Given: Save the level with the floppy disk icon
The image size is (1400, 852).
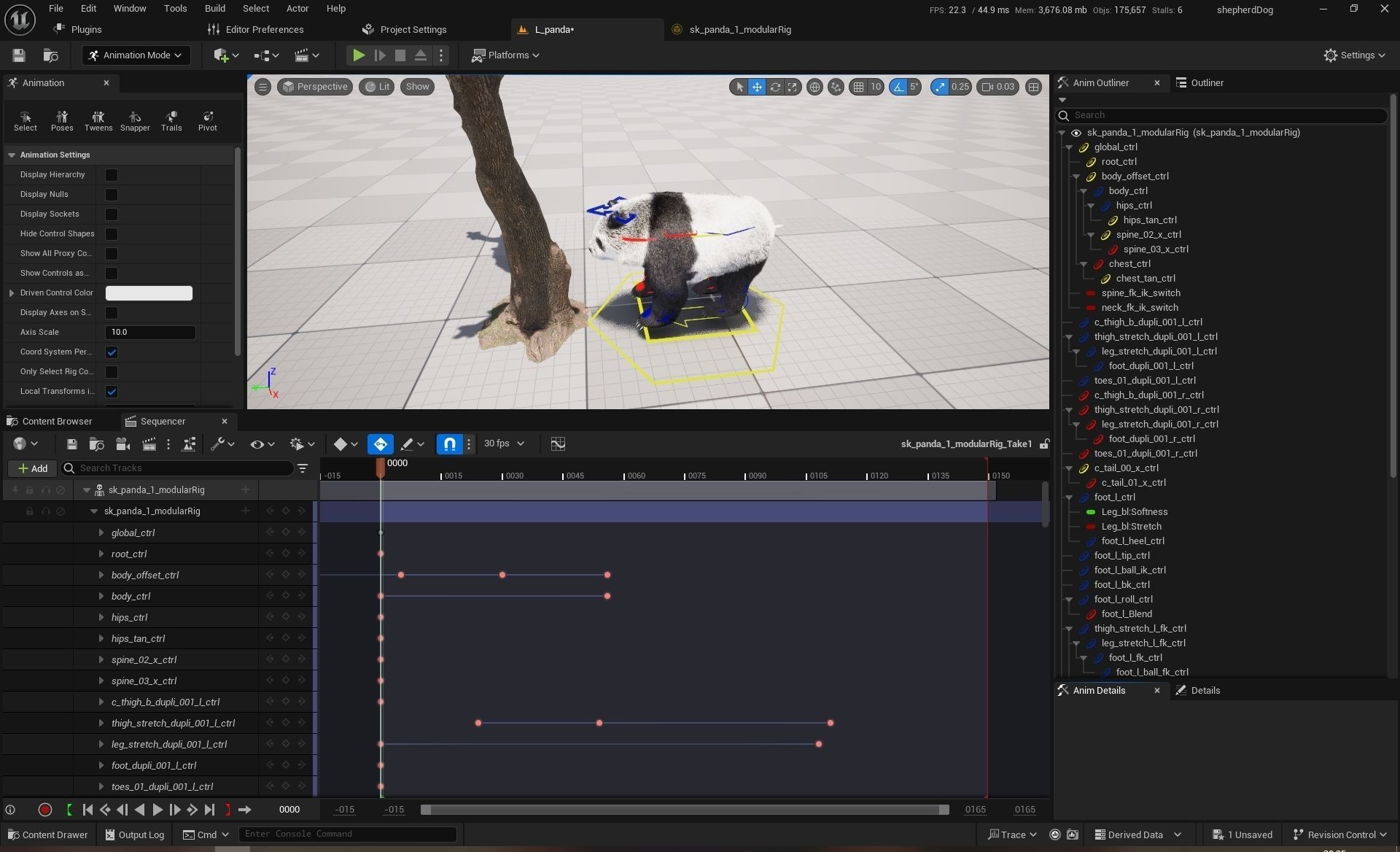Looking at the screenshot, I should tap(19, 55).
